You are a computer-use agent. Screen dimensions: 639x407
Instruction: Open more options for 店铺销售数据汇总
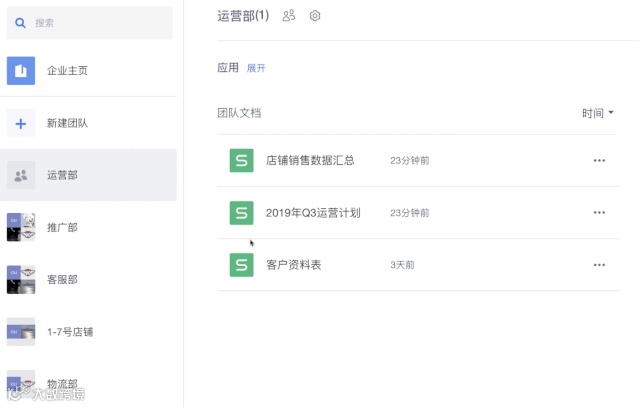[599, 160]
